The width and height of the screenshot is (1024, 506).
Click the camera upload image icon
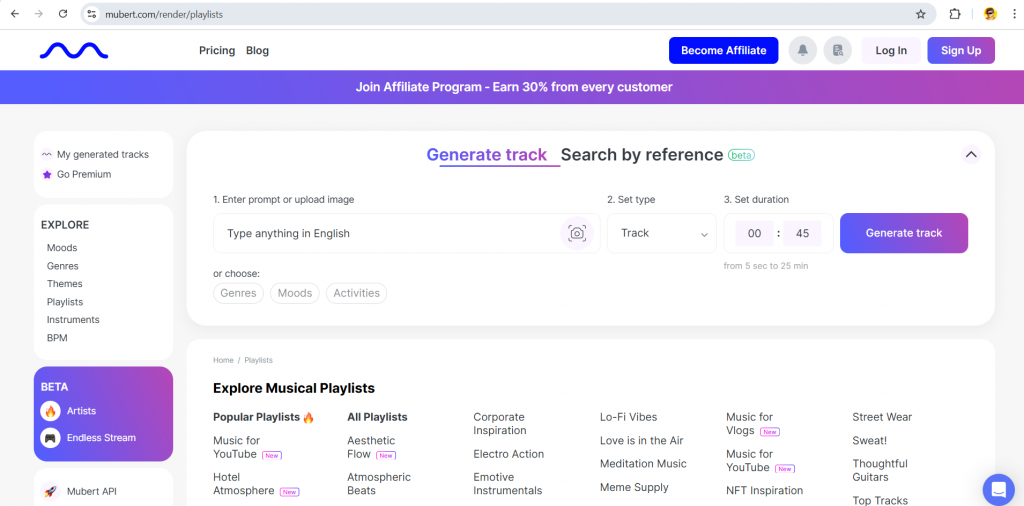tap(577, 233)
